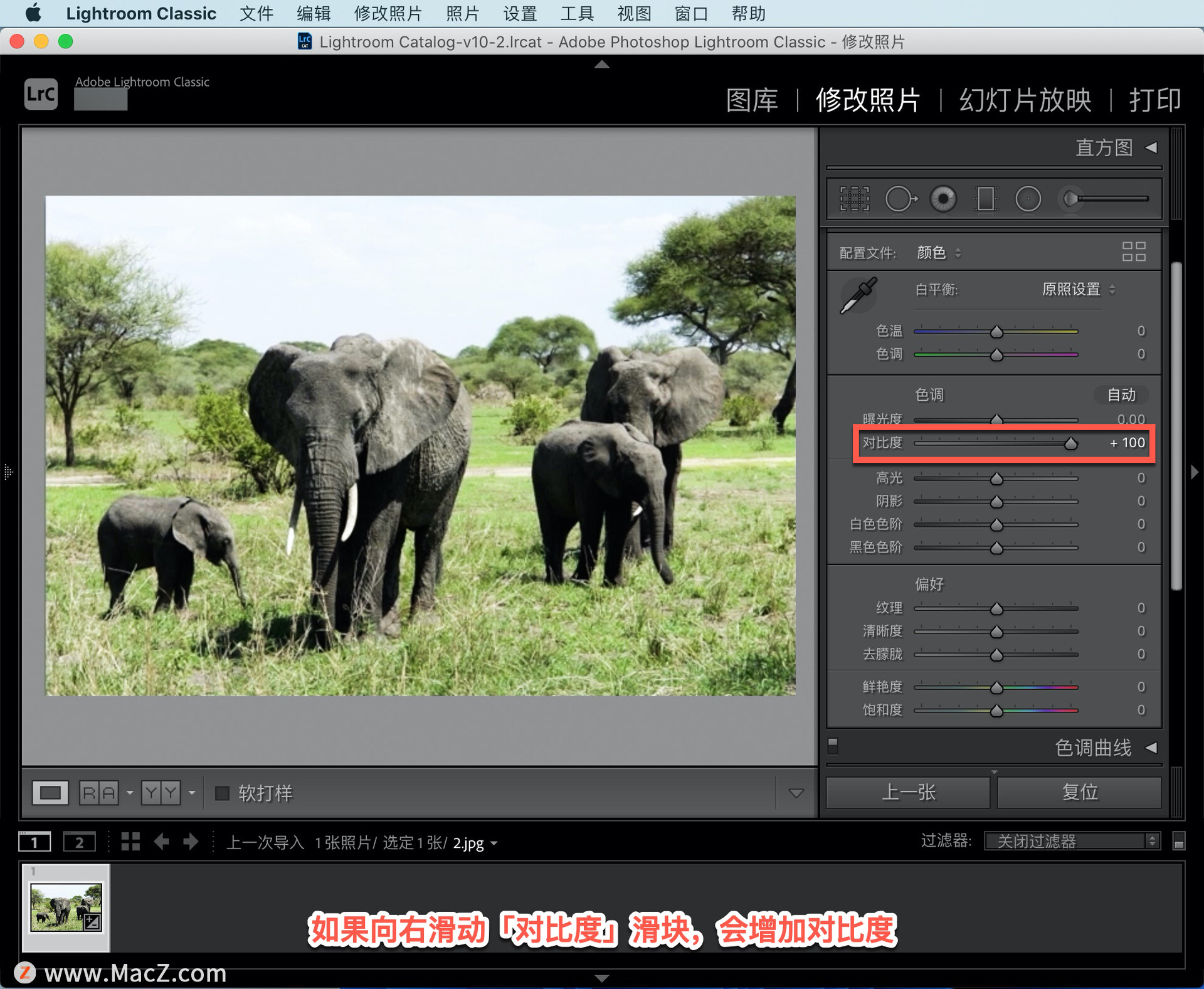
Task: Open the 图库 module tab
Action: [x=751, y=100]
